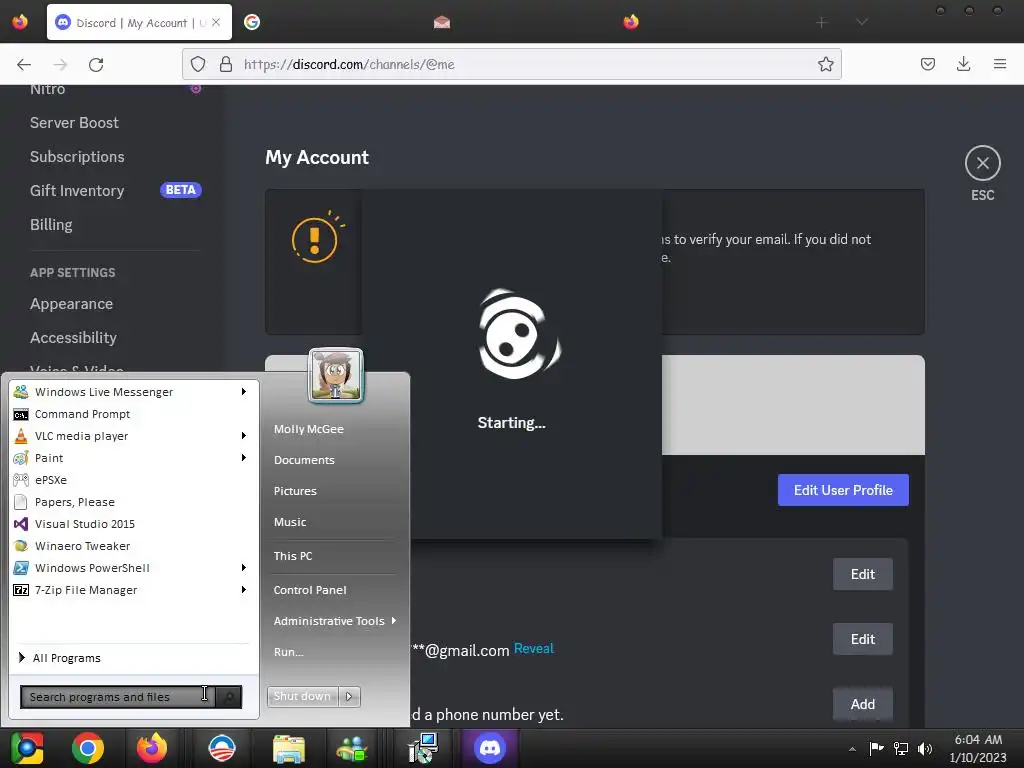This screenshot has width=1024, height=768.
Task: Open Documents from Start menu
Action: pos(304,460)
